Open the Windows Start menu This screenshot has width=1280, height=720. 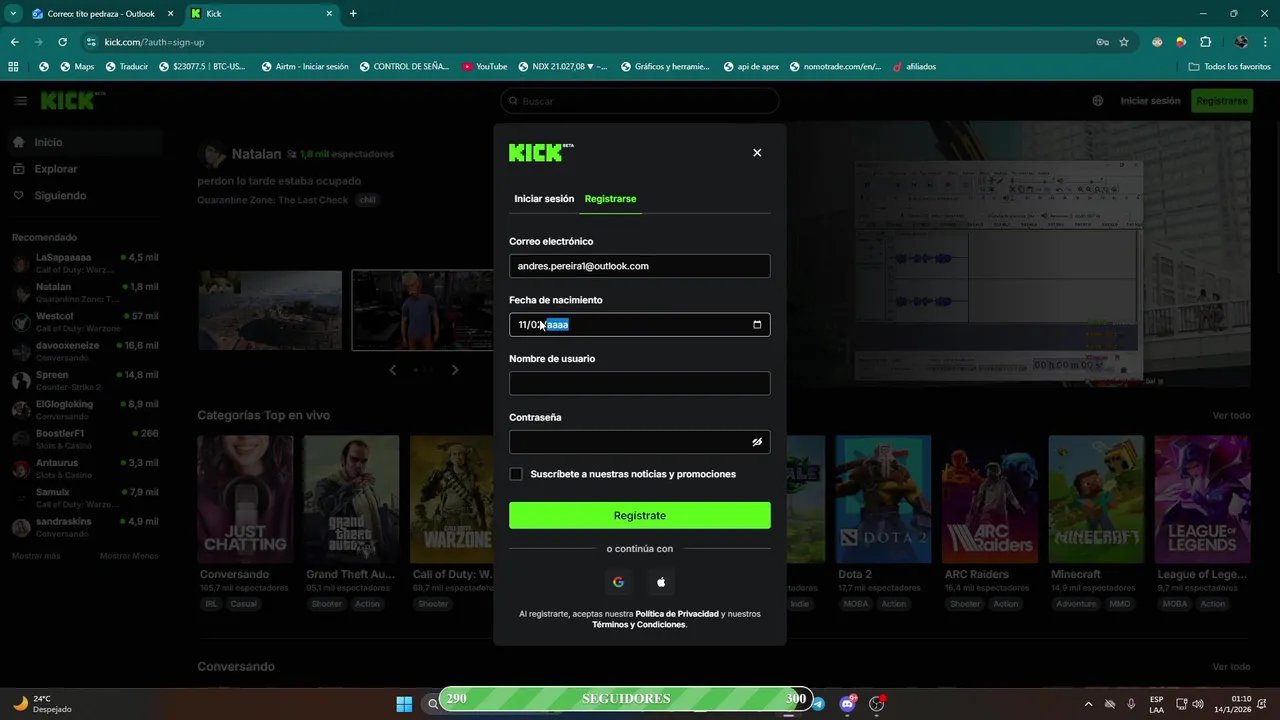(404, 703)
